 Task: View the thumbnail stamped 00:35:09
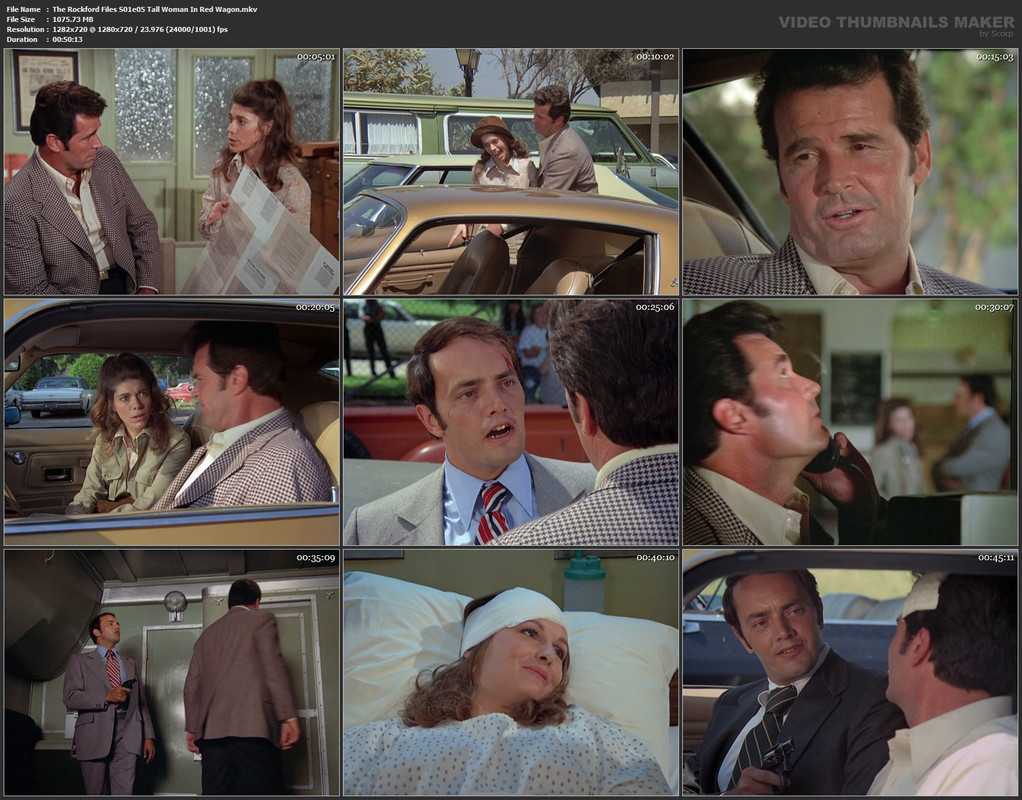tap(172, 672)
